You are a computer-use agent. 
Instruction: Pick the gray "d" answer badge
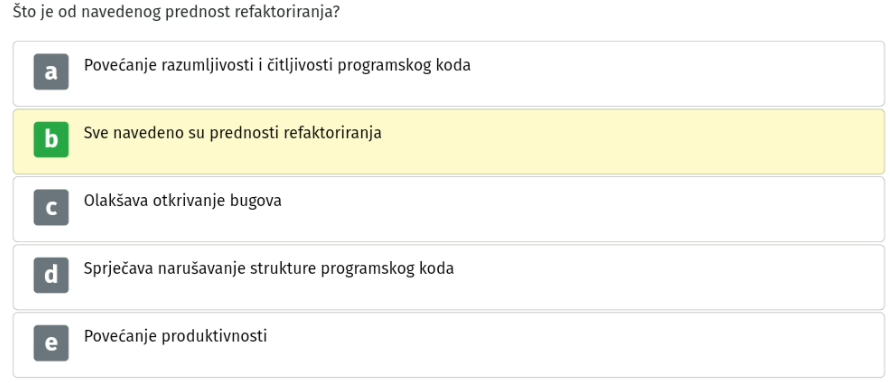(51, 275)
